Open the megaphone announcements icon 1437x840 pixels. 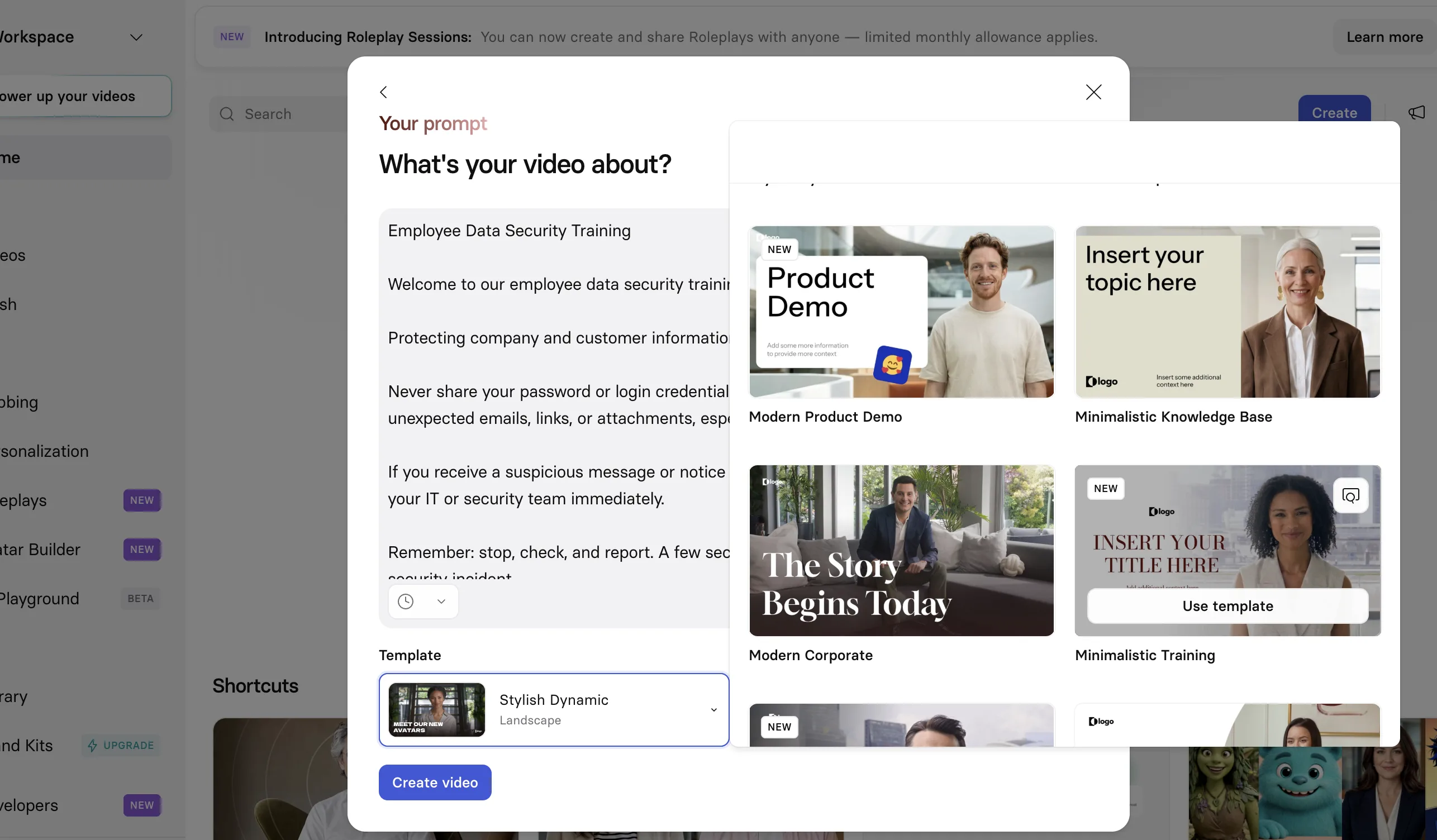tap(1416, 112)
